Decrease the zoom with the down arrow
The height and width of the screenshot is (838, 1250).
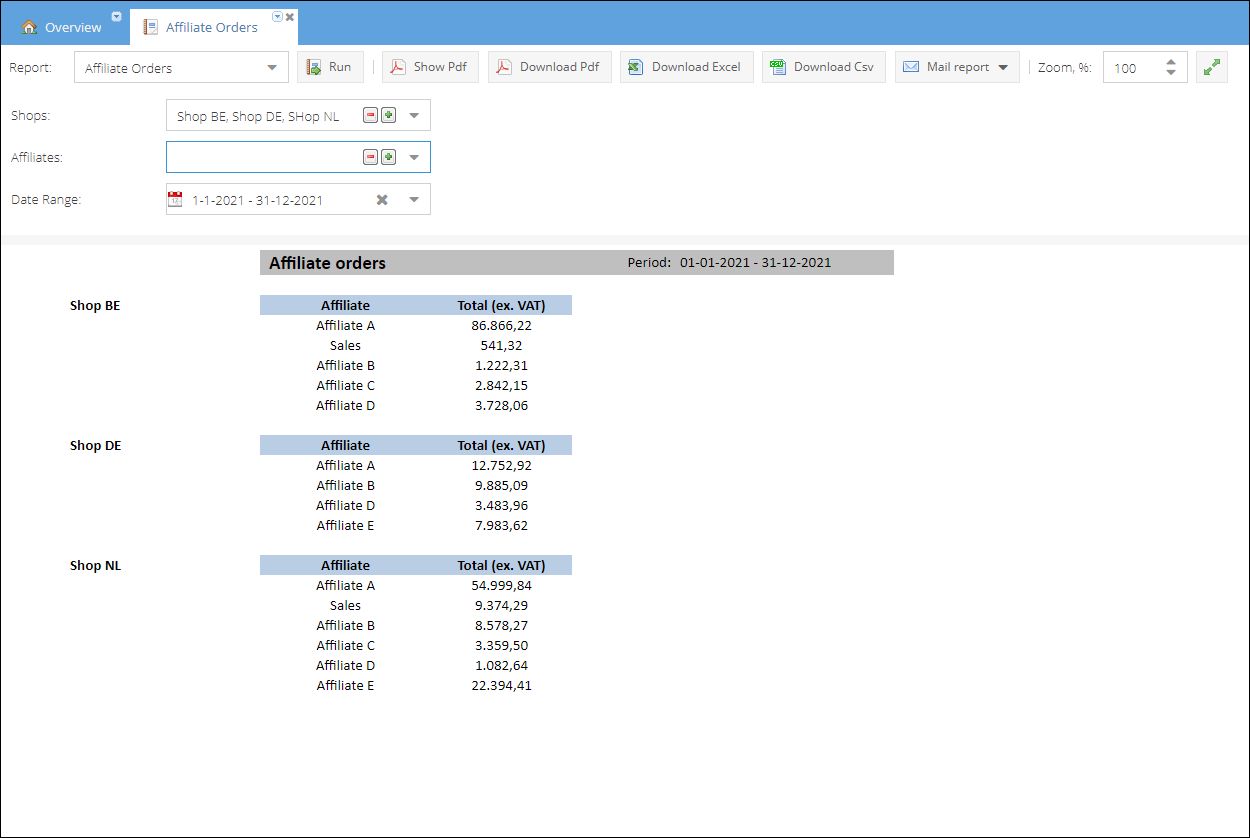[x=1171, y=74]
